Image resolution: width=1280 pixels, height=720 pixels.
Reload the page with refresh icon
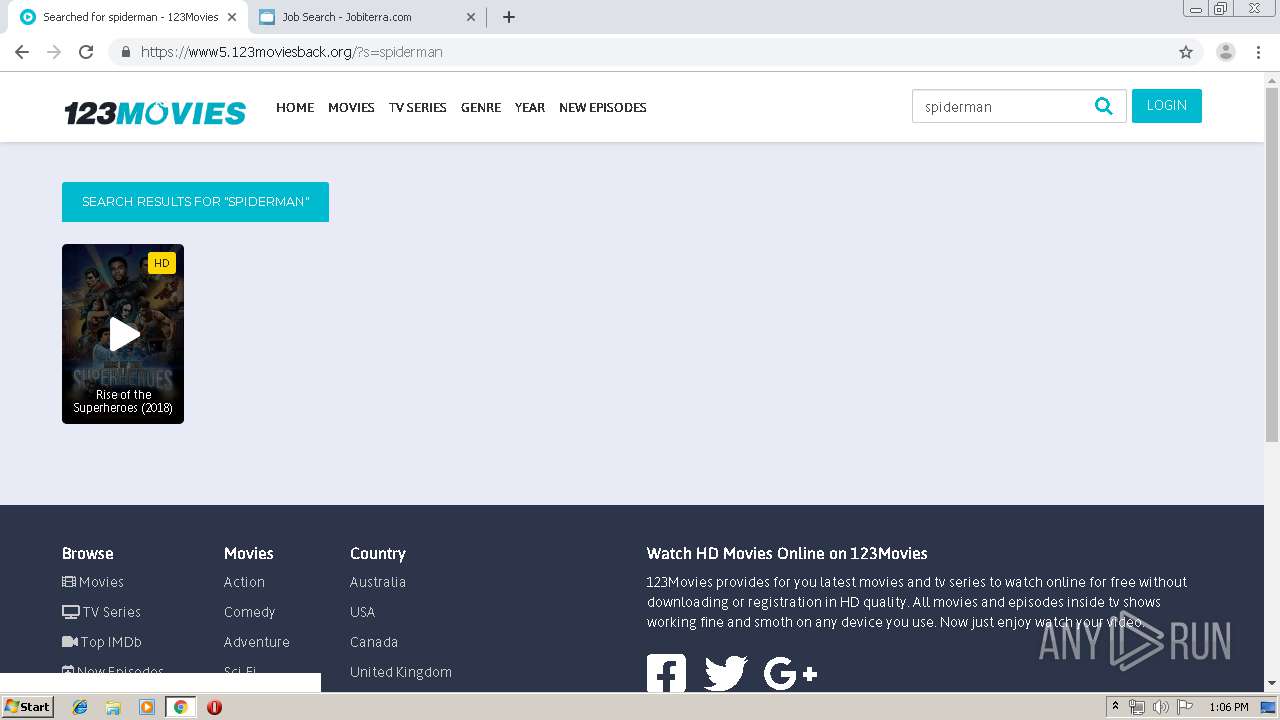tap(86, 52)
